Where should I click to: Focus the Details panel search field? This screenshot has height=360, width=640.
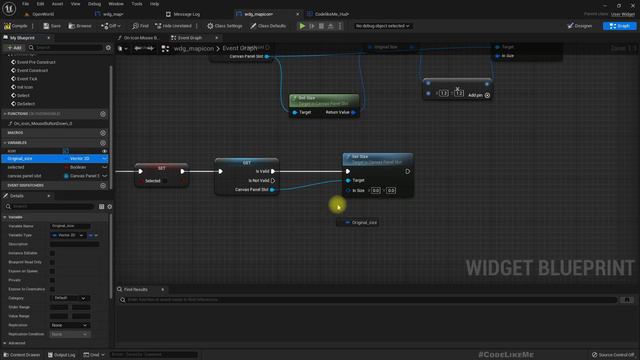click(50, 207)
